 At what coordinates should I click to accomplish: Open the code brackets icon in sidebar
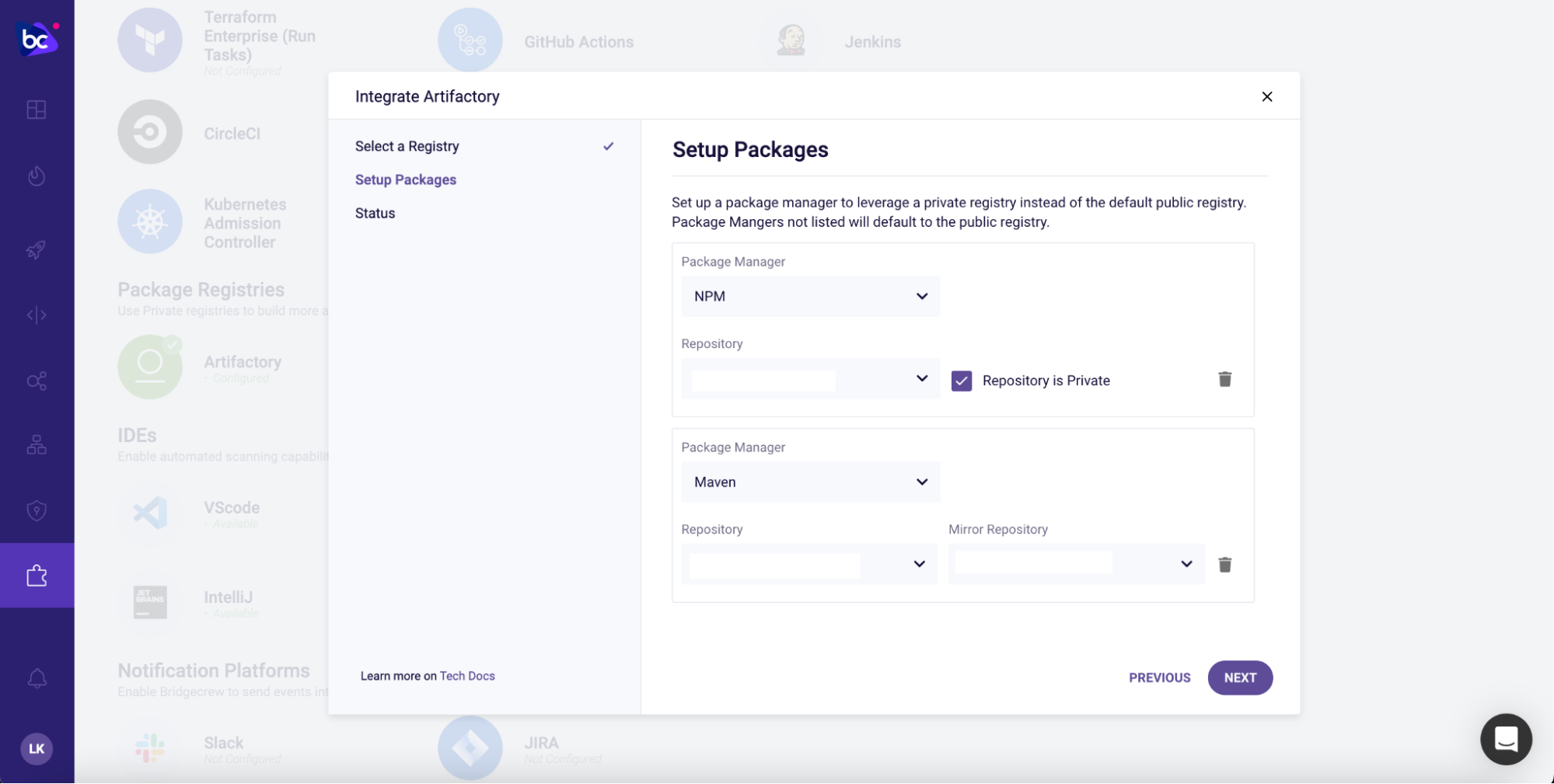pos(37,315)
